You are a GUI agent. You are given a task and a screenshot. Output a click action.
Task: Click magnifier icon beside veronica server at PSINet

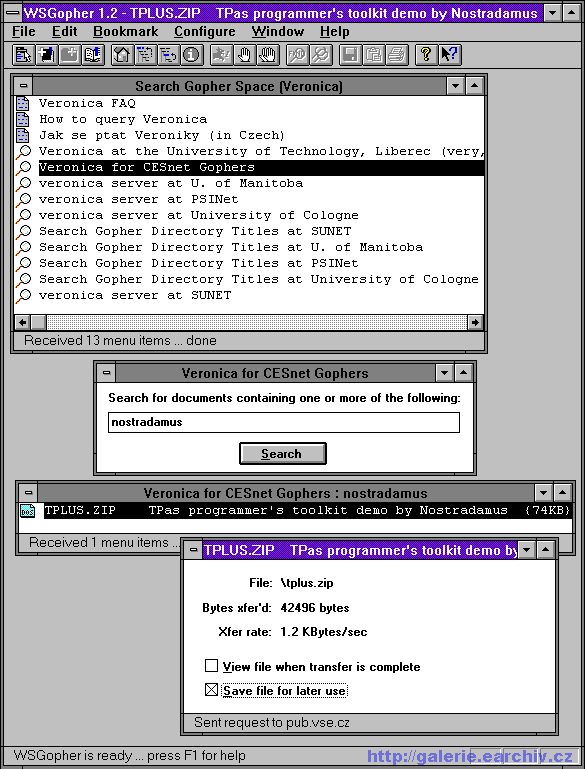[23, 200]
